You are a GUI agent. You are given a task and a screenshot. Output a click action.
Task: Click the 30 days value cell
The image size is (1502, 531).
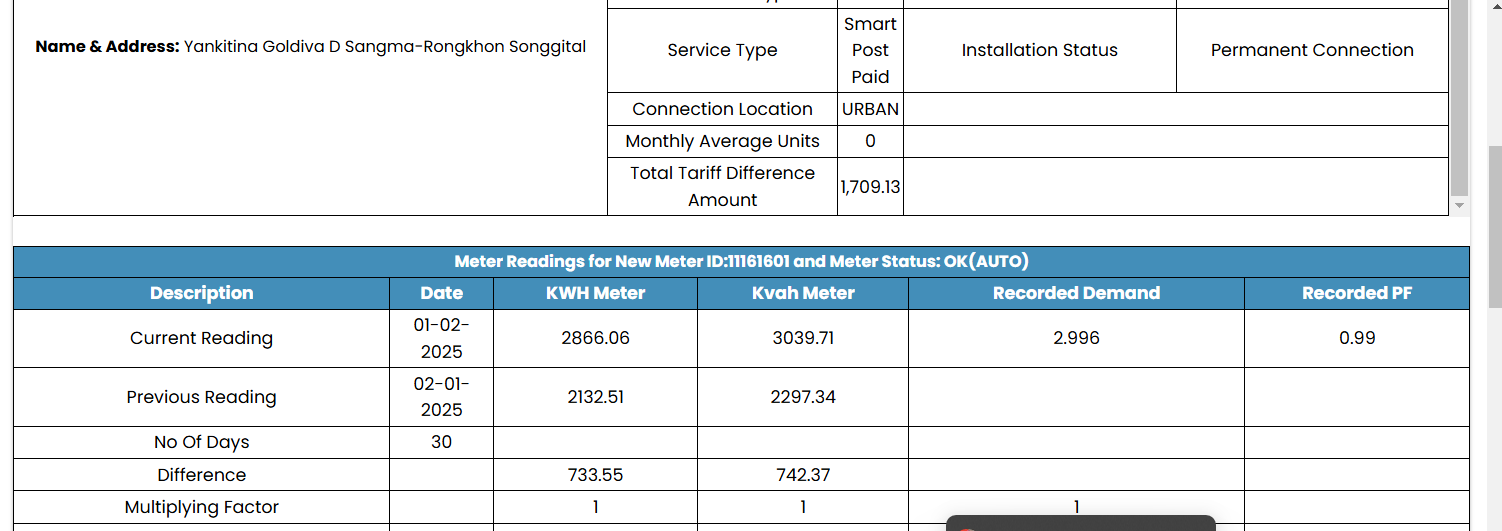tap(441, 442)
